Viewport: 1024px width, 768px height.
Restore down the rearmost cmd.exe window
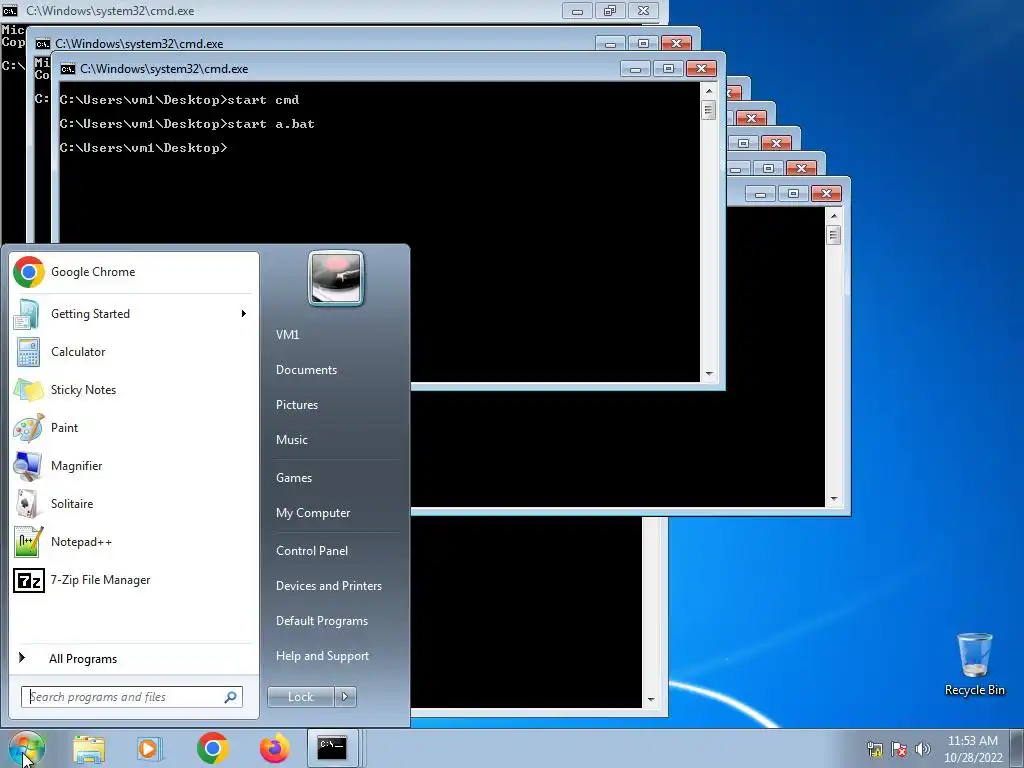610,11
